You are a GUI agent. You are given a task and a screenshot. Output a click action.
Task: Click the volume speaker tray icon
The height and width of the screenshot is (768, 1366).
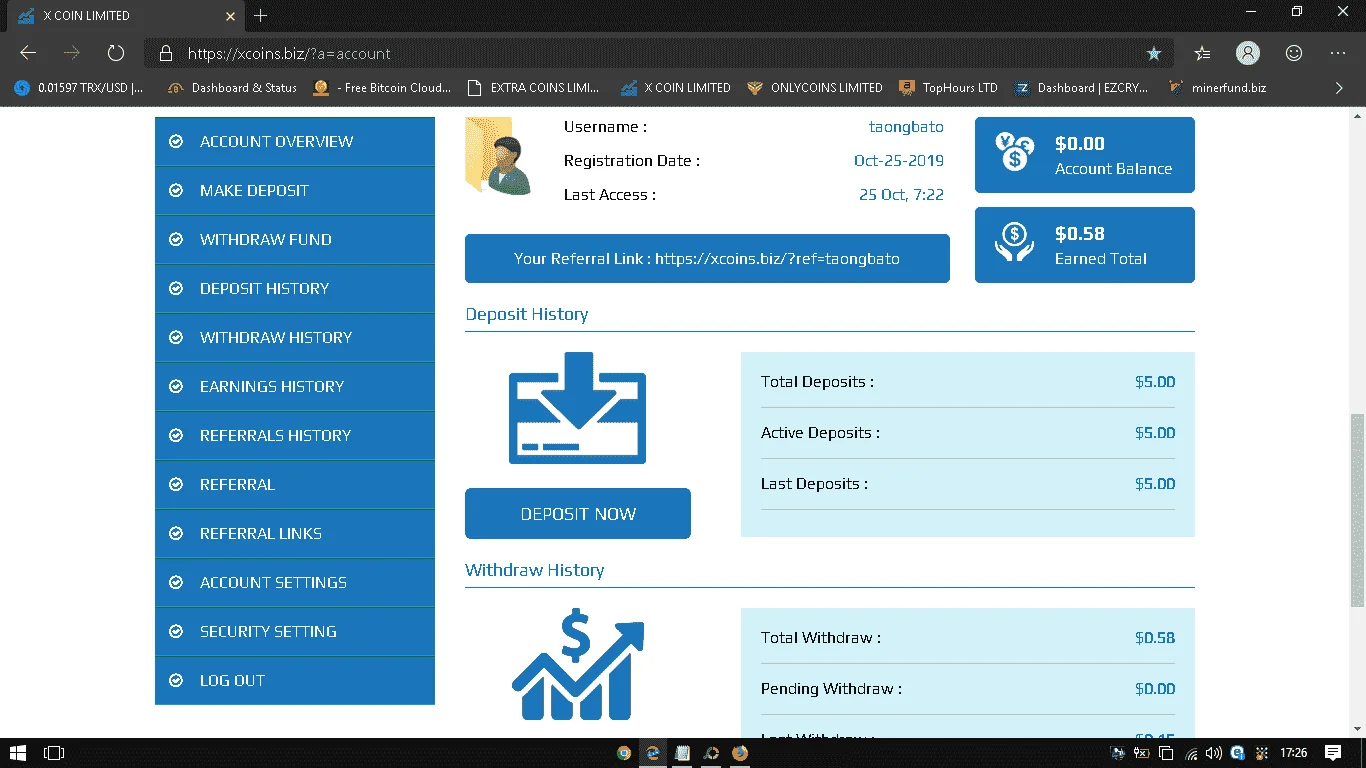pyautogui.click(x=1214, y=753)
